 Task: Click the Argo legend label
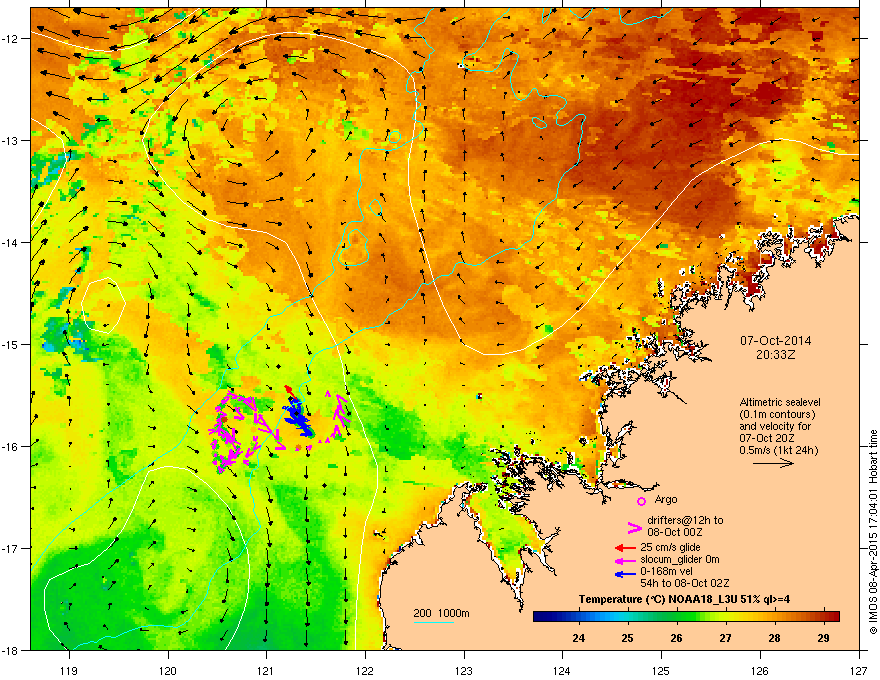(x=666, y=499)
